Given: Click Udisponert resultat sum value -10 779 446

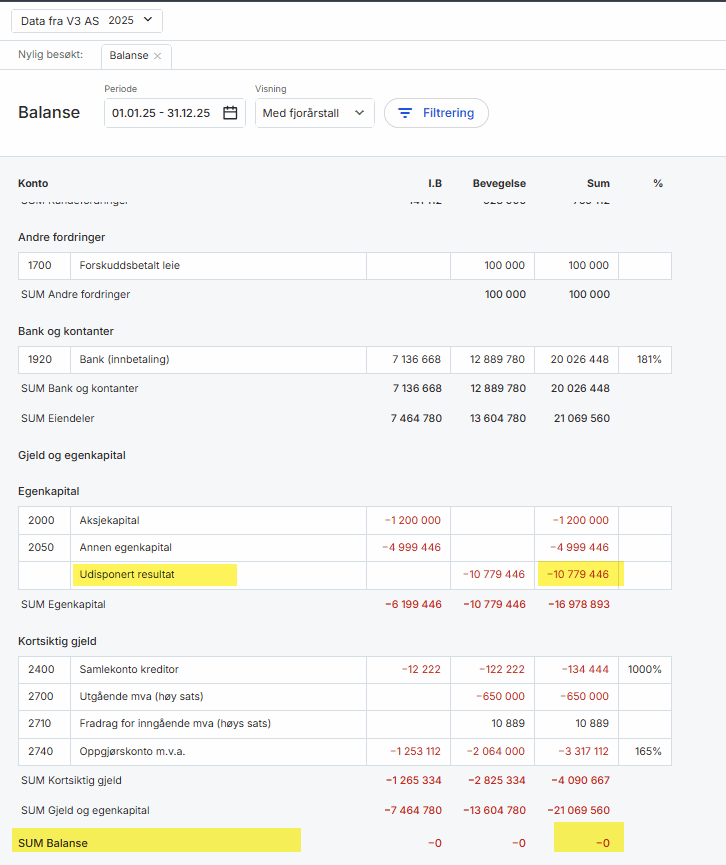Looking at the screenshot, I should point(578,575).
